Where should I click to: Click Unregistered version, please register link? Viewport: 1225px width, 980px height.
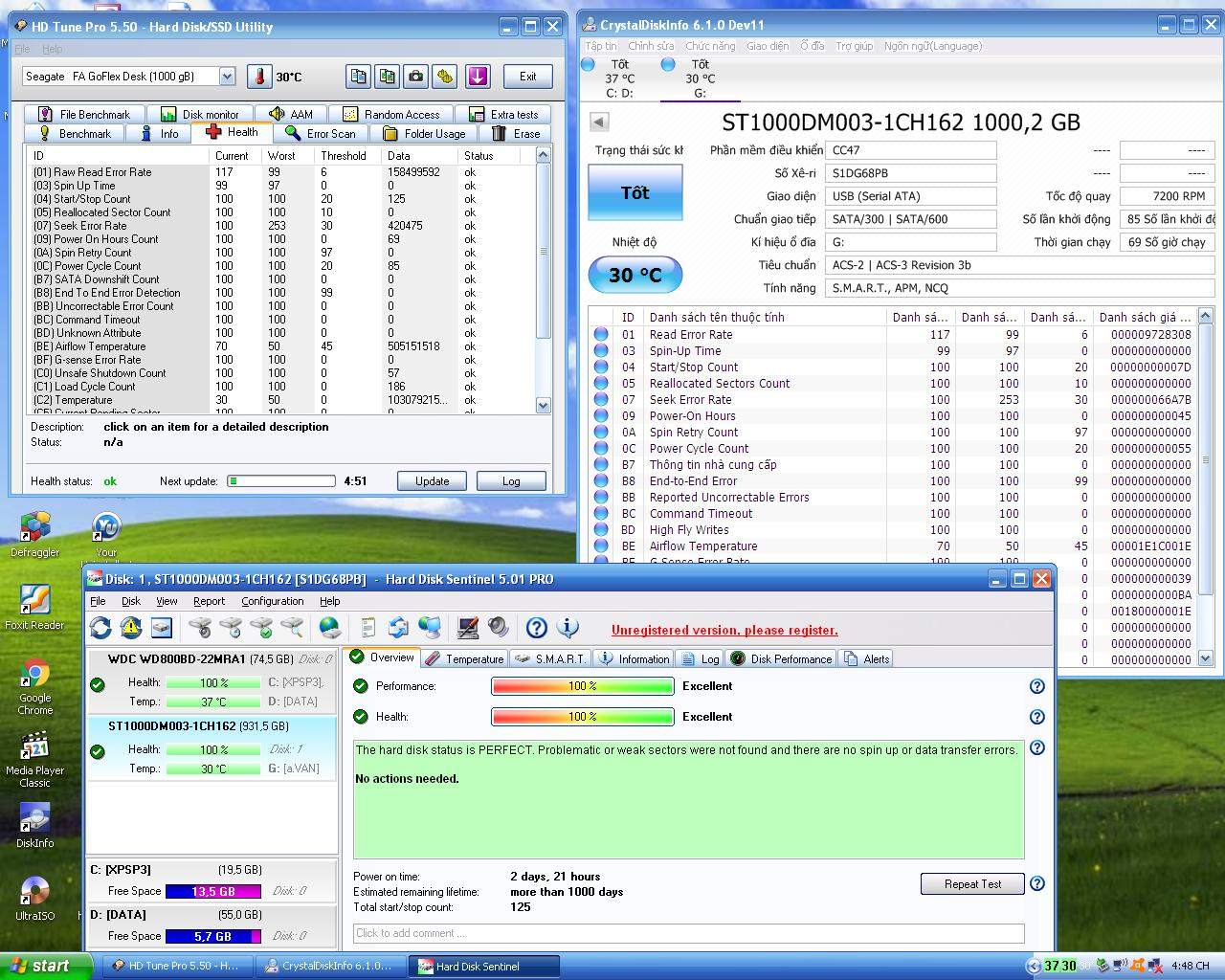pyautogui.click(x=724, y=630)
